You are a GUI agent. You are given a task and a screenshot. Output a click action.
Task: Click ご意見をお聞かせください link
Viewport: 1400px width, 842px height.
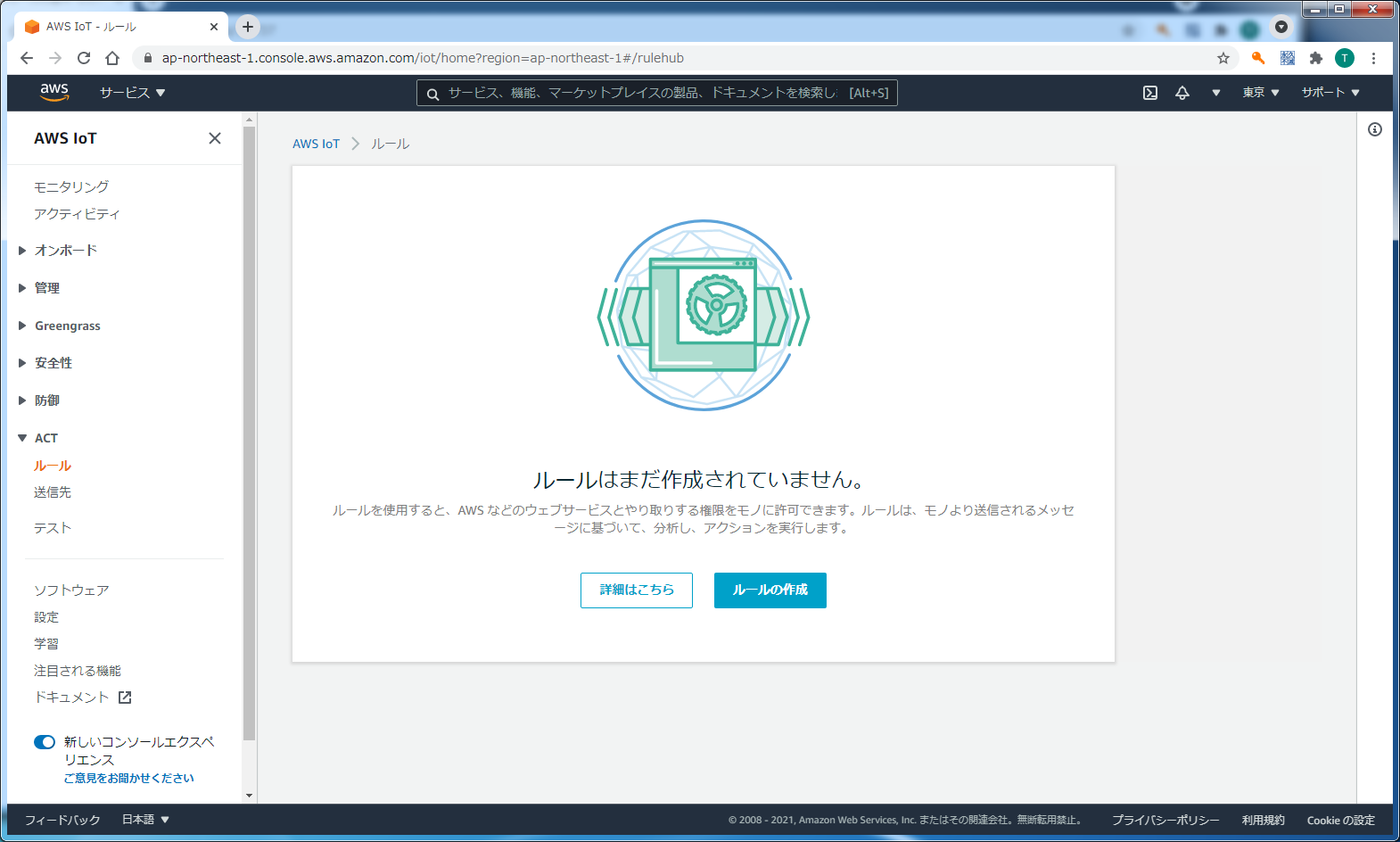tap(129, 778)
